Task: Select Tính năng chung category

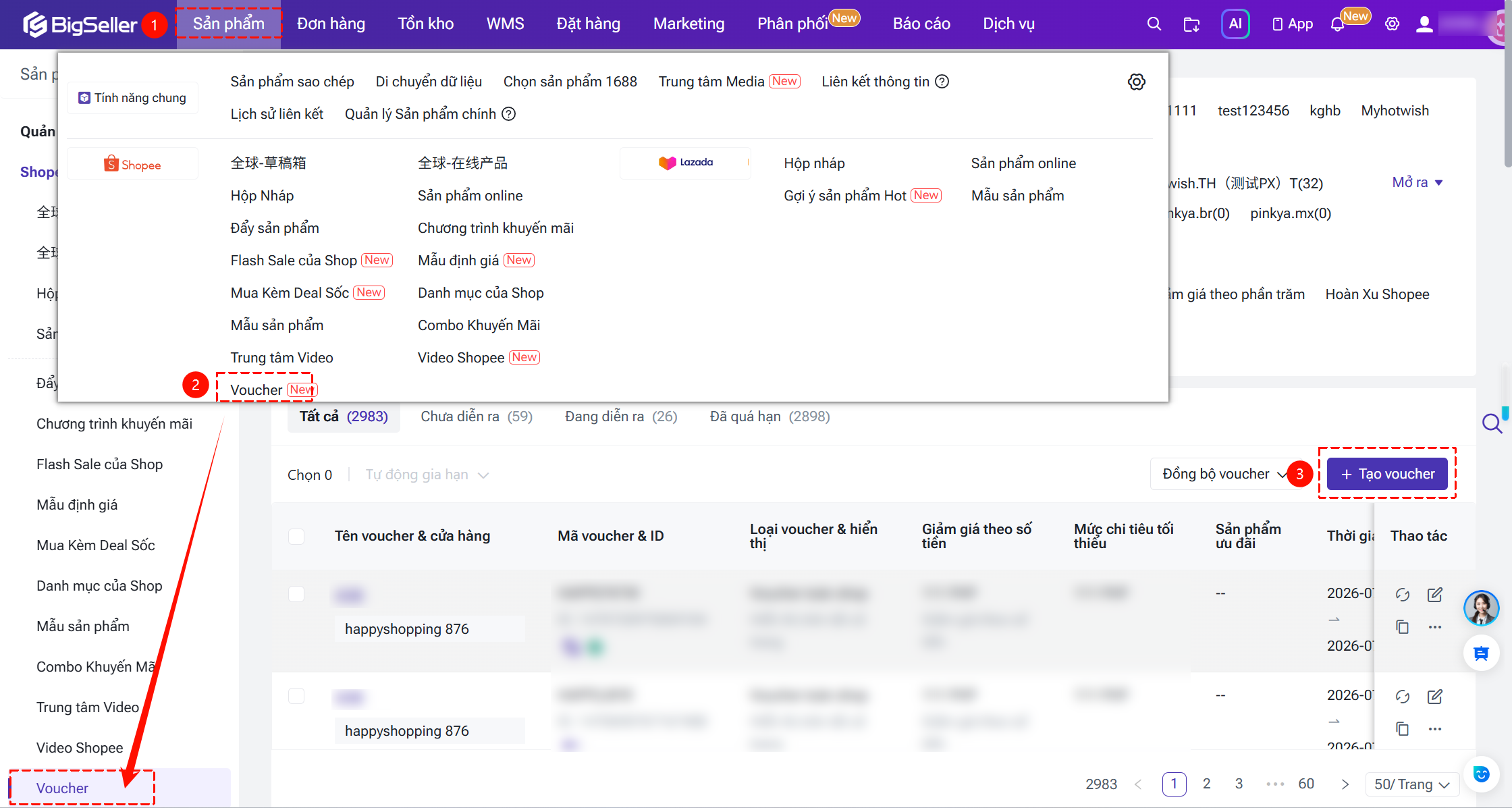Action: (x=133, y=98)
